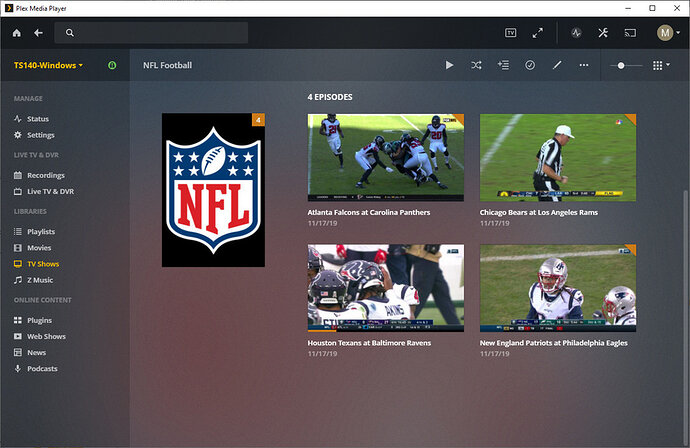The height and width of the screenshot is (448, 690).
Task: Click the Settings gear icon in sidebar
Action: (x=18, y=135)
